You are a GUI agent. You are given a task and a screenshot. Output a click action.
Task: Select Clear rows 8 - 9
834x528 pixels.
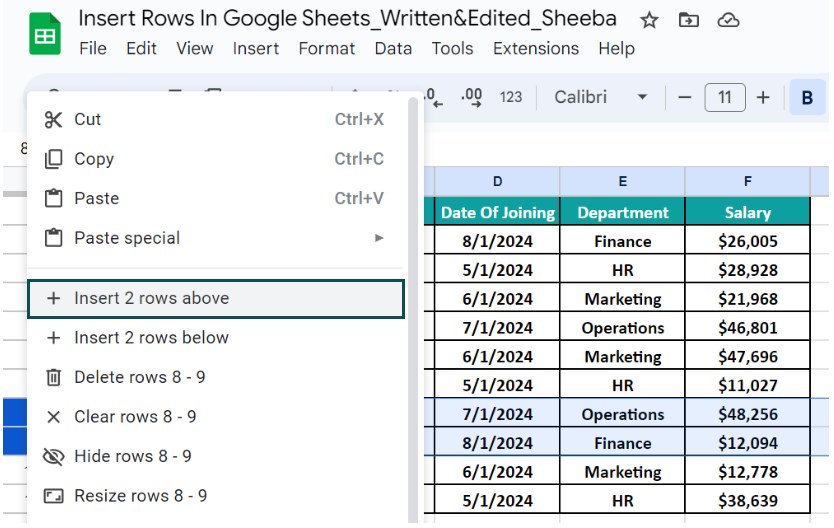pos(215,416)
